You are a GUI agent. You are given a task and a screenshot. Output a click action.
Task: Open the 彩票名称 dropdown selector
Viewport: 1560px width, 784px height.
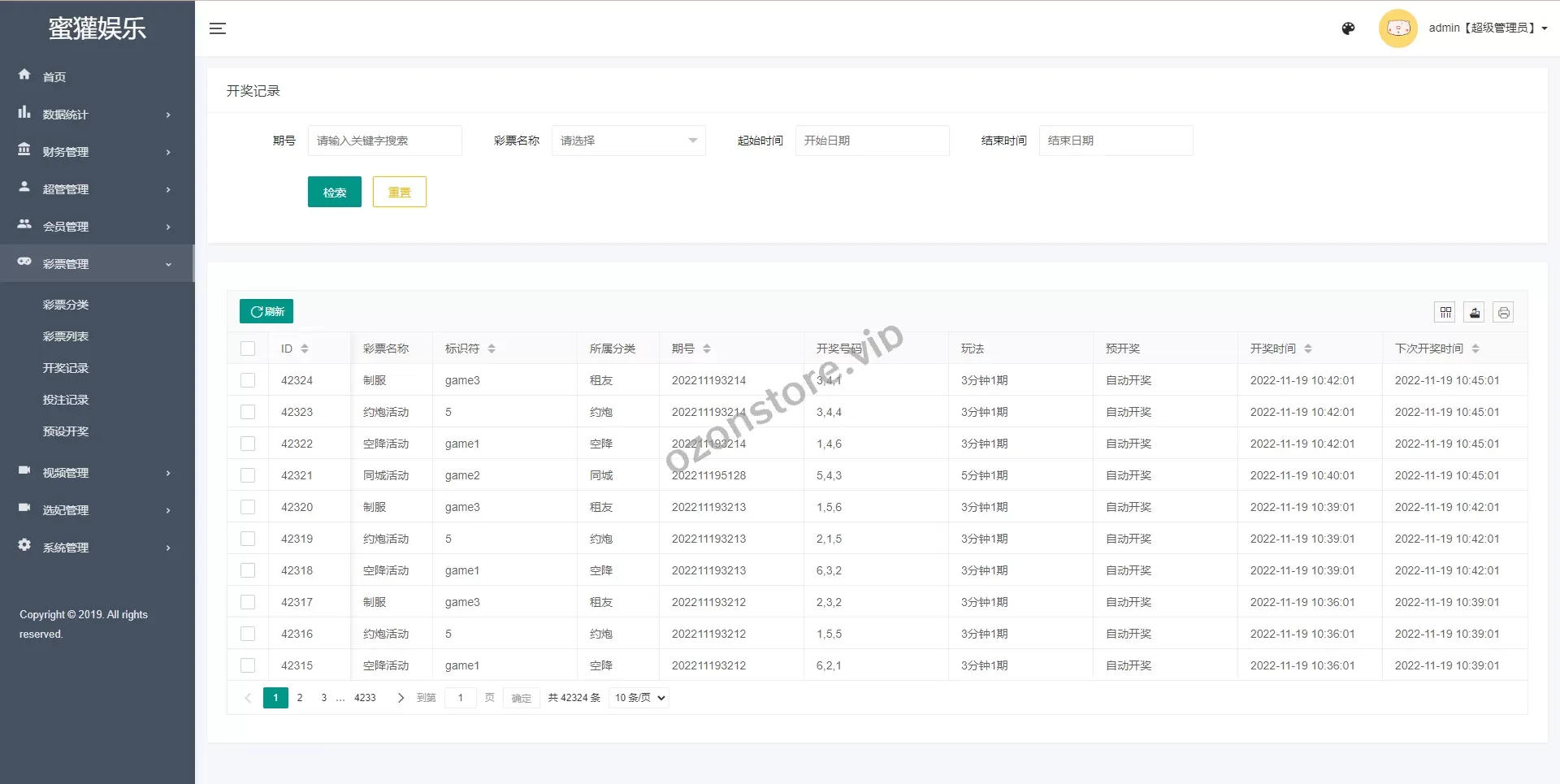coord(628,141)
